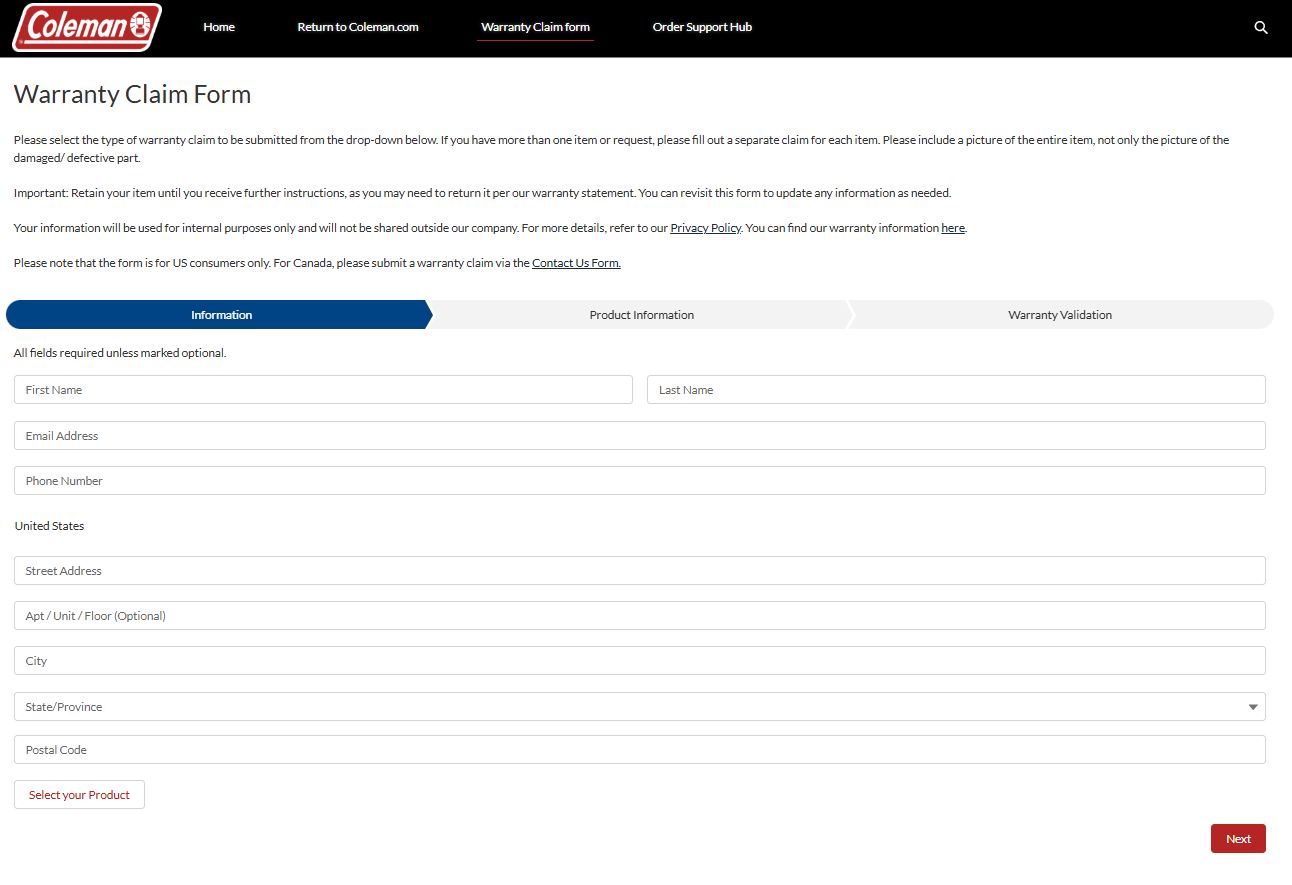
Task: Click the First Name input field
Action: pyautogui.click(x=322, y=389)
